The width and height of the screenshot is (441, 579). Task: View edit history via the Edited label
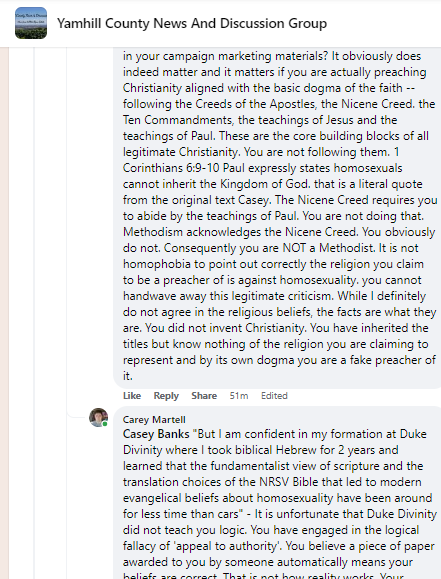[x=274, y=395]
